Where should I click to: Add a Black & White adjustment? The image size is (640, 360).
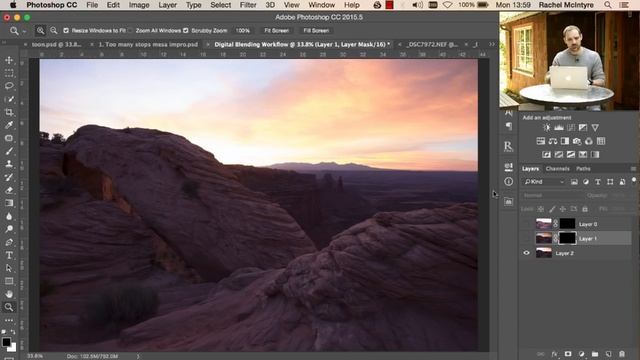(x=565, y=141)
